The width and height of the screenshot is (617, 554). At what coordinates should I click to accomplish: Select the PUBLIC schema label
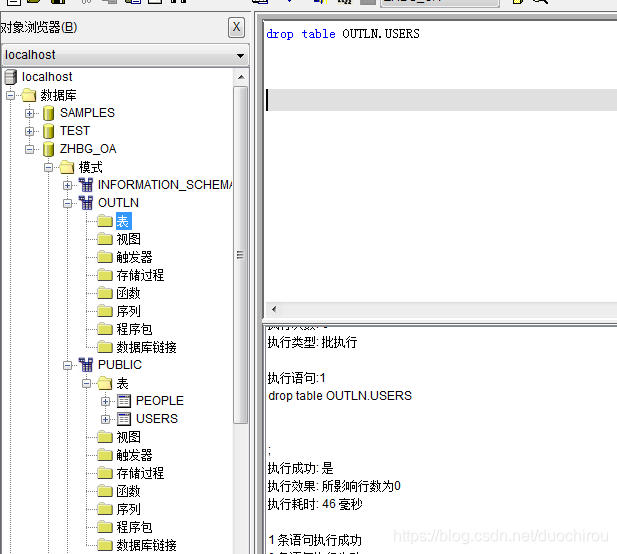click(x=120, y=365)
